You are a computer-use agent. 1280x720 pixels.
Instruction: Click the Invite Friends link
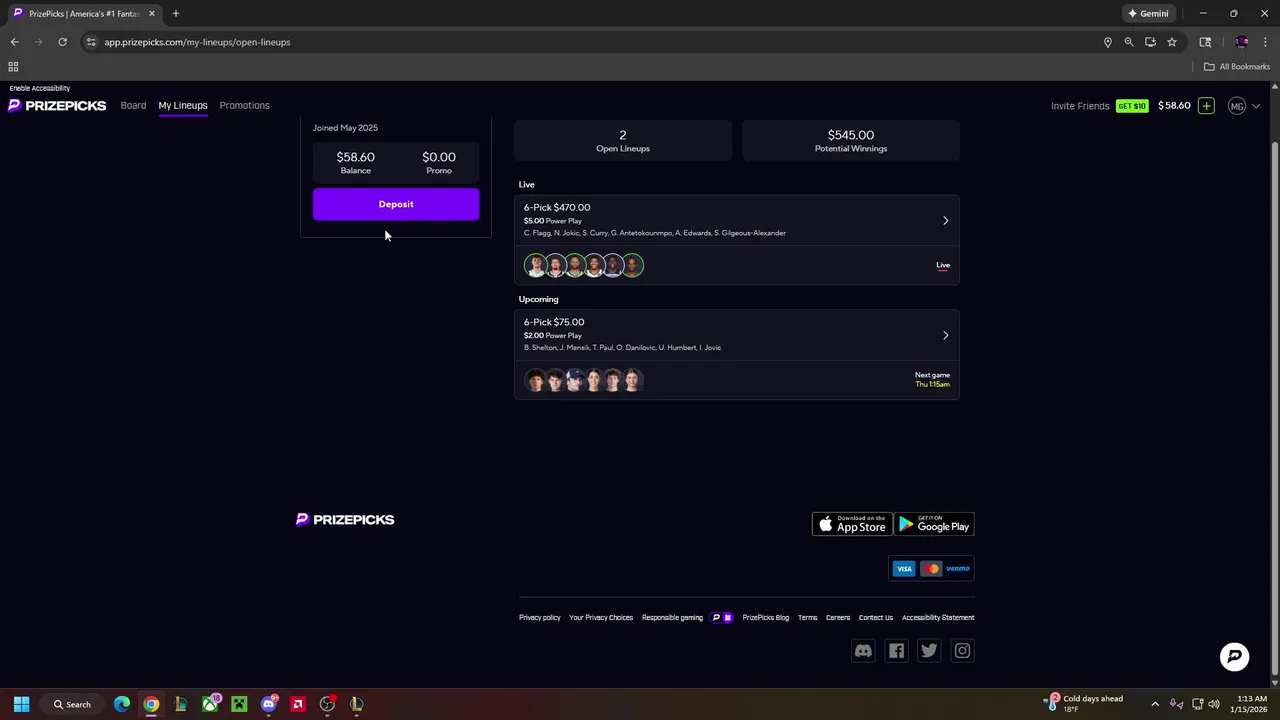tap(1080, 105)
